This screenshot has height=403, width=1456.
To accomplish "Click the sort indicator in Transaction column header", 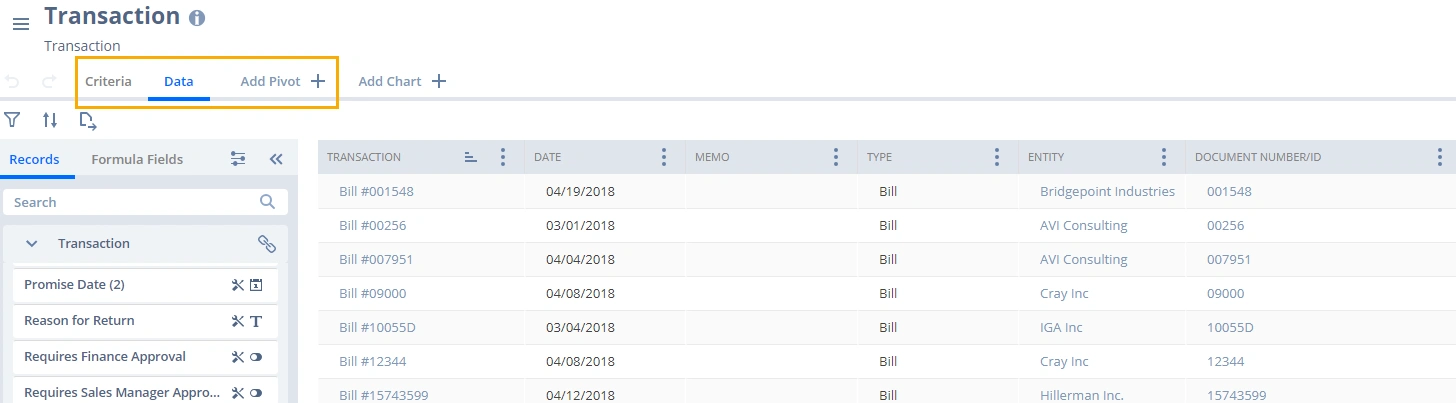I will coord(471,157).
